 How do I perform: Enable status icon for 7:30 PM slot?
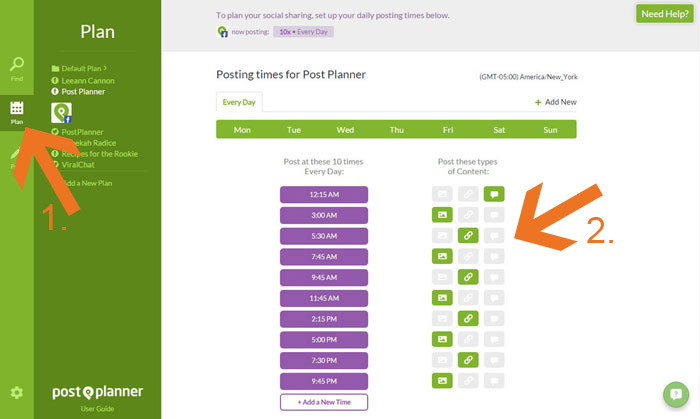[494, 360]
